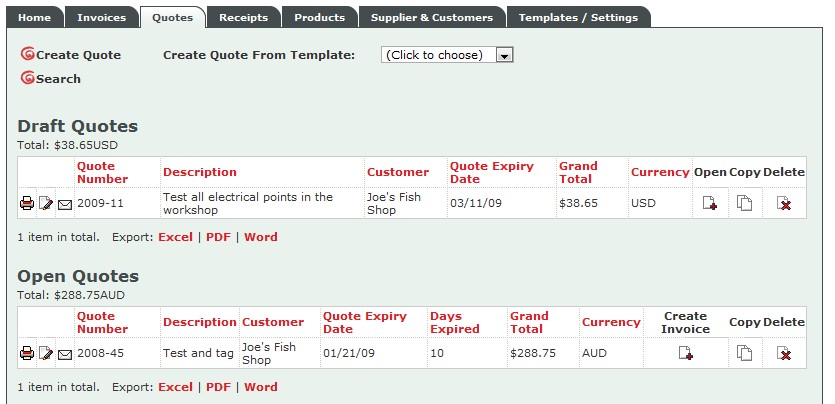Print open quote 2008-45
835x404 pixels.
click(x=27, y=353)
